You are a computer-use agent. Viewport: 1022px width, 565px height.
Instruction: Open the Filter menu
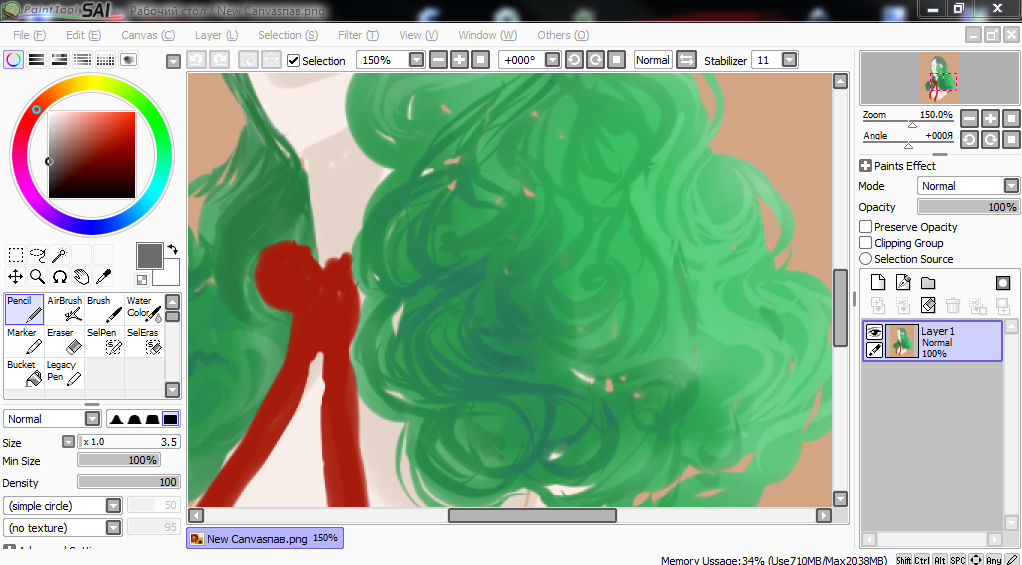358,35
